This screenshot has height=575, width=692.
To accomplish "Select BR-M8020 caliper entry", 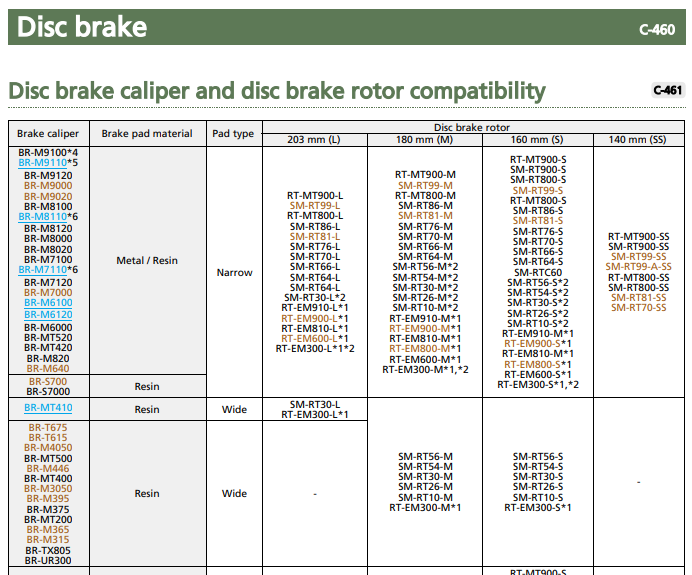I will (x=48, y=249).
